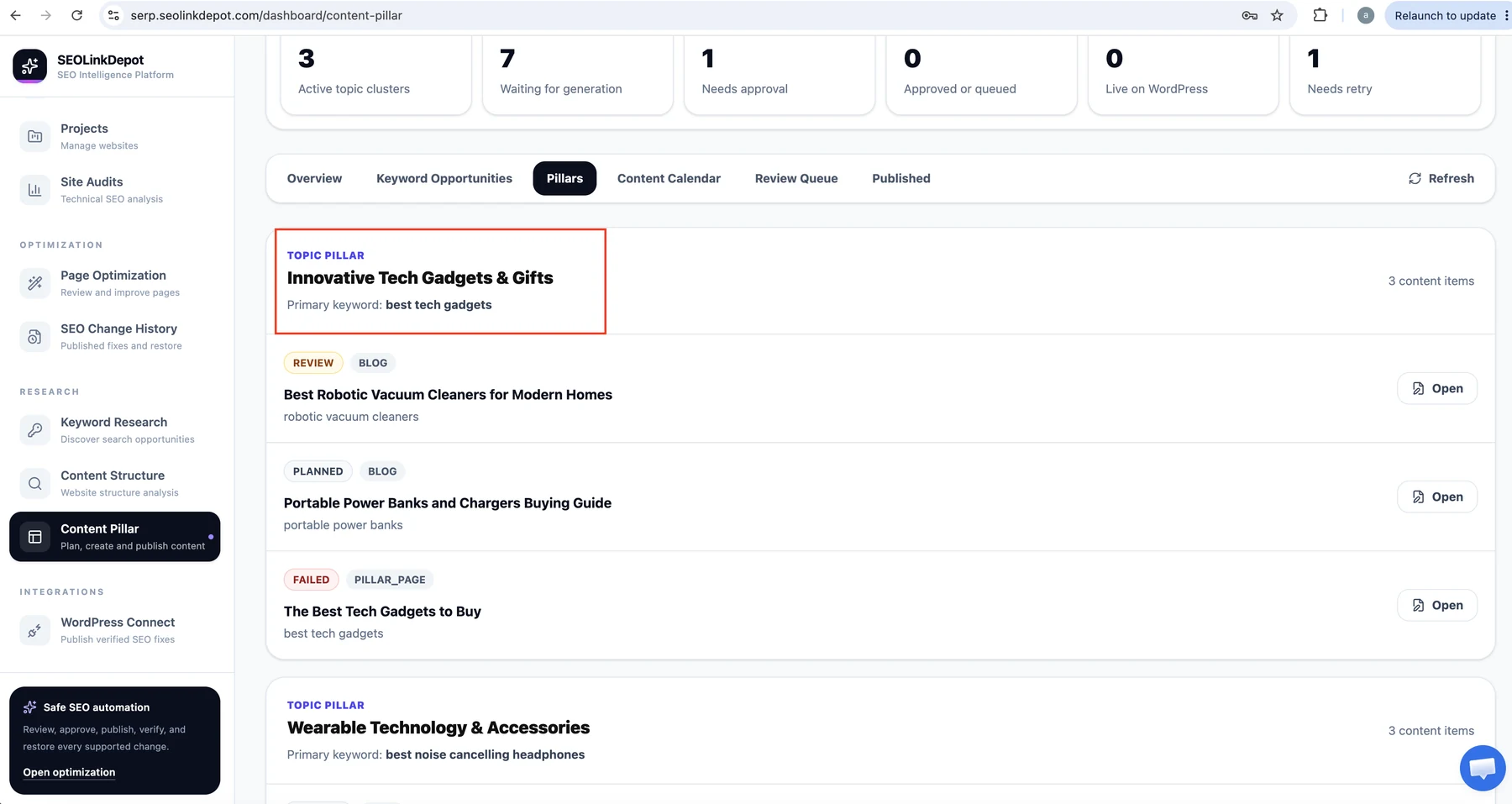Click the SEOLinkDepot logo icon
The width and height of the screenshot is (1512, 804).
pyautogui.click(x=30, y=66)
